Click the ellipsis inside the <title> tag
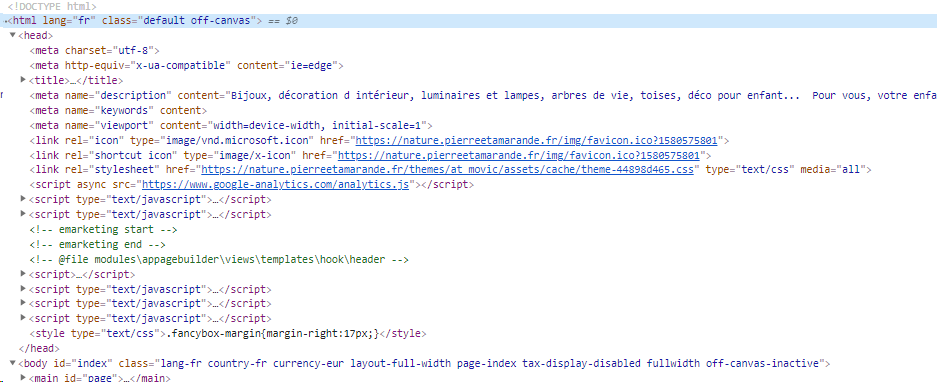This screenshot has height=382, width=937. click(x=74, y=81)
